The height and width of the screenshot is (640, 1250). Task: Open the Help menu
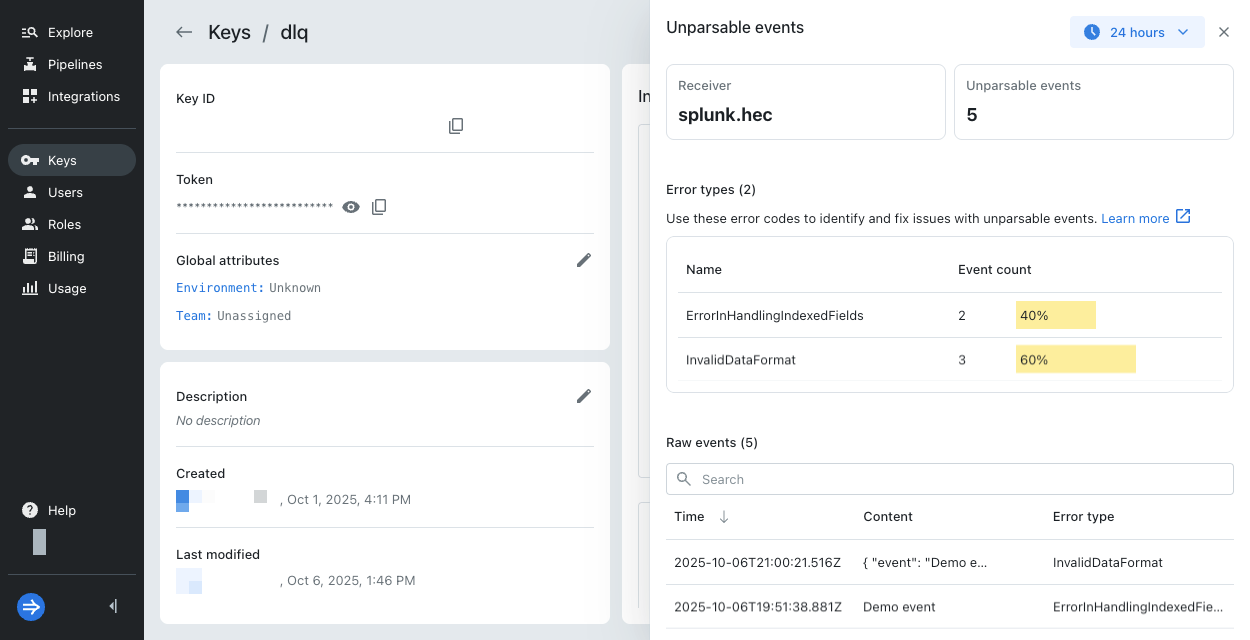(61, 510)
